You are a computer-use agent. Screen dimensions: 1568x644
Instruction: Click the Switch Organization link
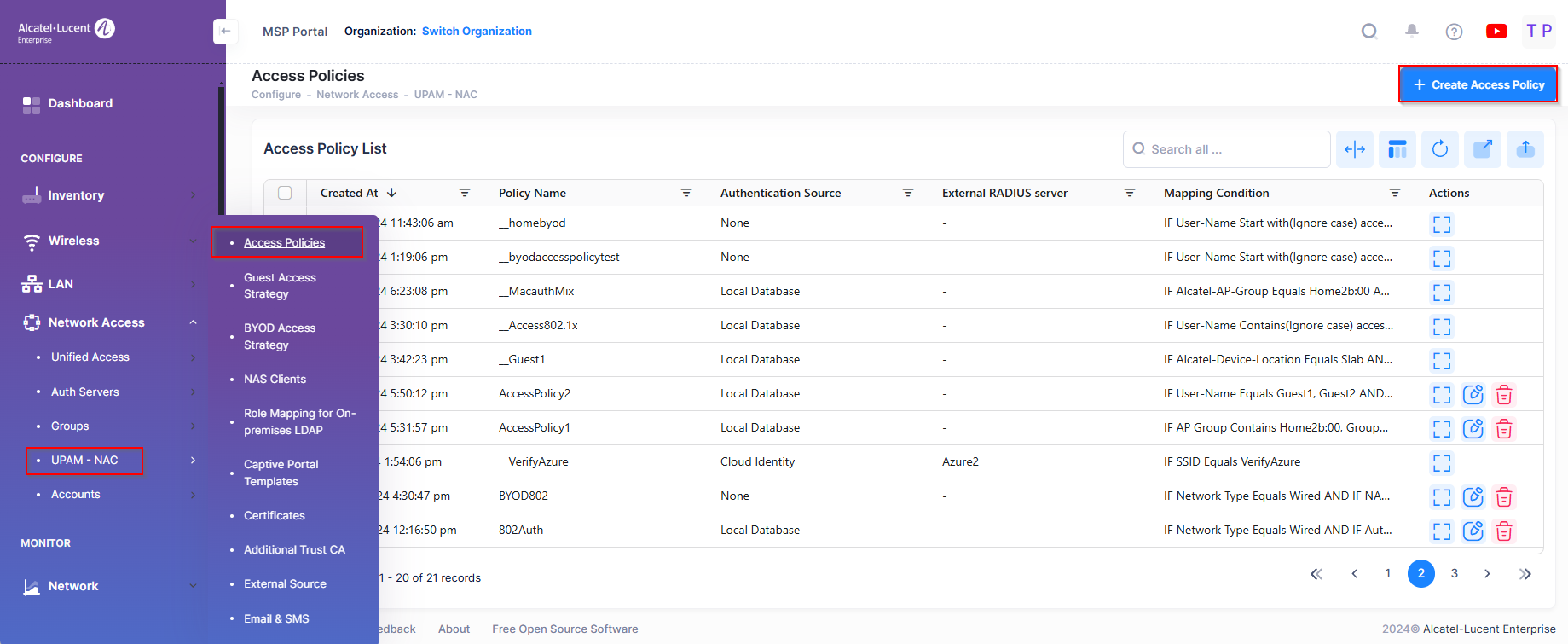[477, 32]
